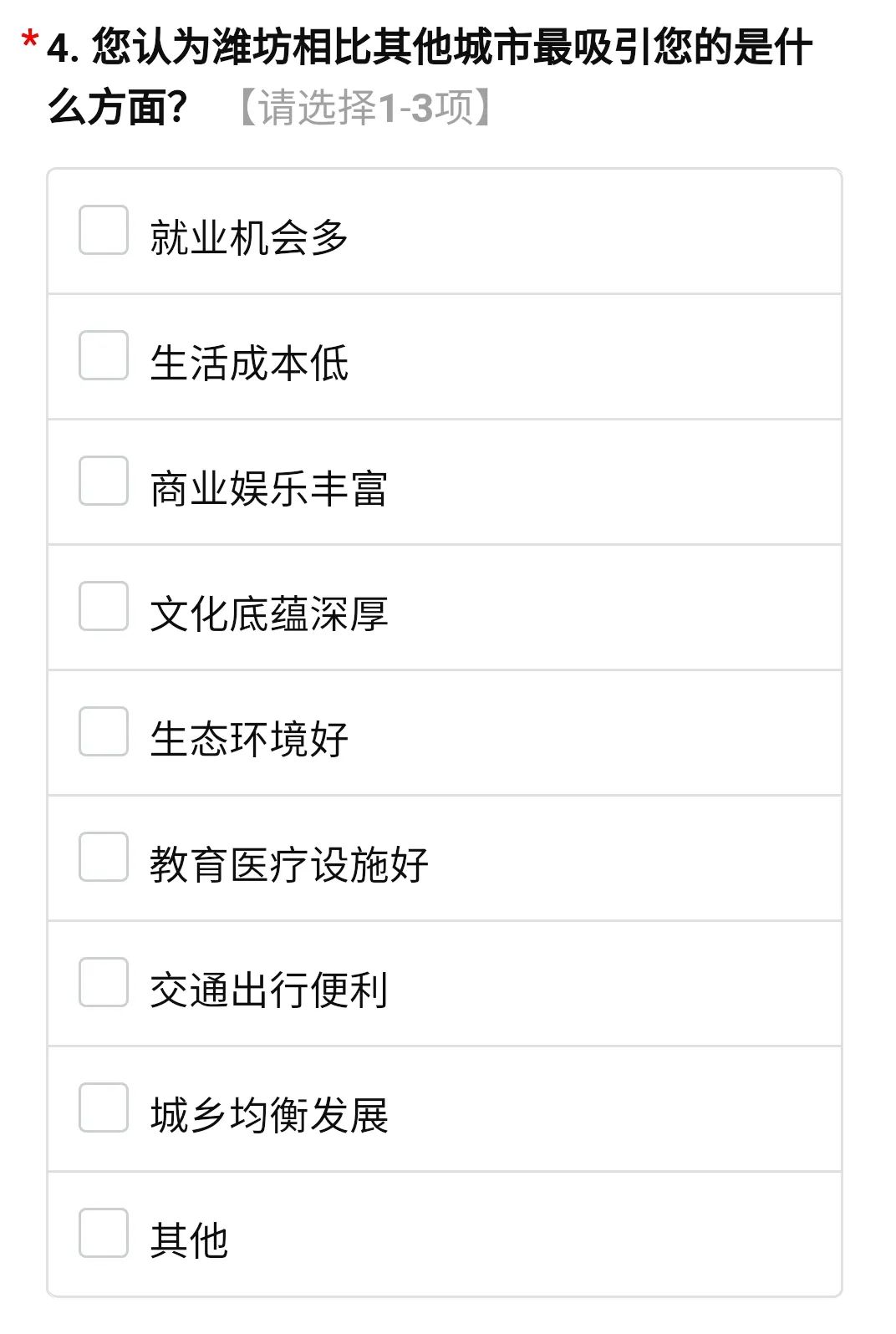Click the 其他 option label text
The width and height of the screenshot is (896, 1334).
[x=189, y=1240]
